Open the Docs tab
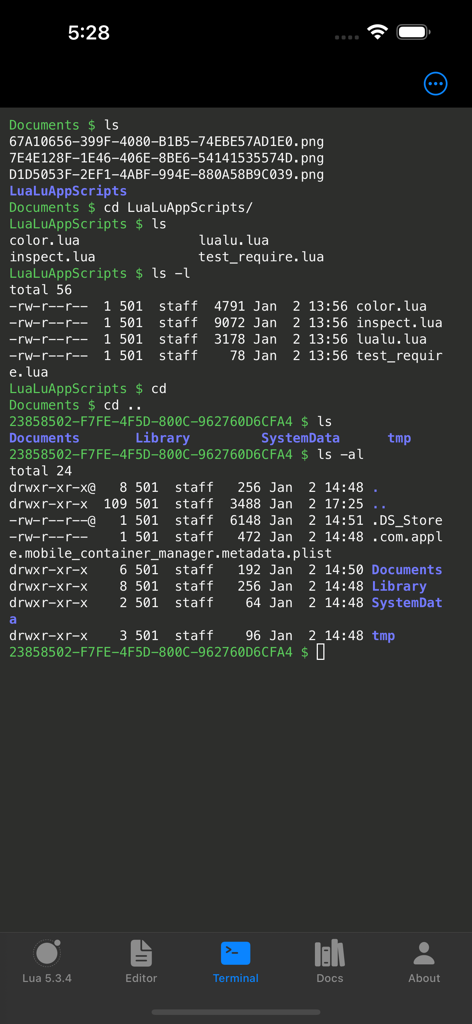The width and height of the screenshot is (472, 1024). [330, 961]
